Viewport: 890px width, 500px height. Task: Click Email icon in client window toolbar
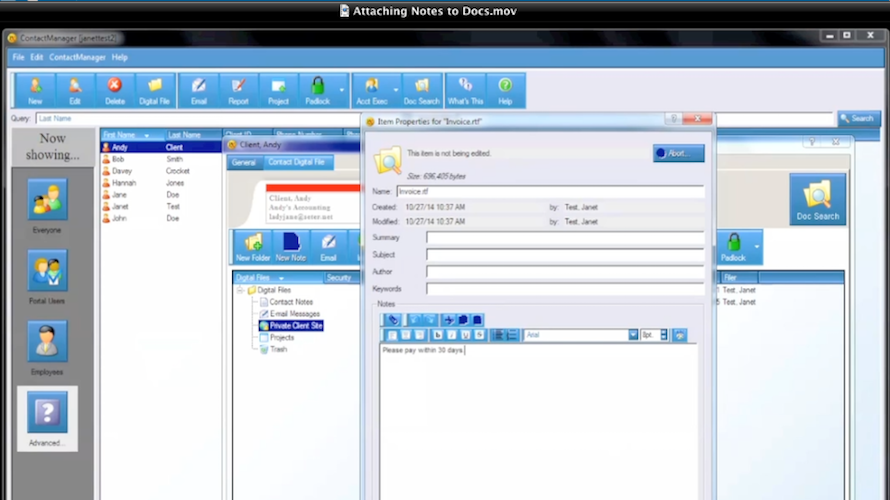tap(328, 247)
